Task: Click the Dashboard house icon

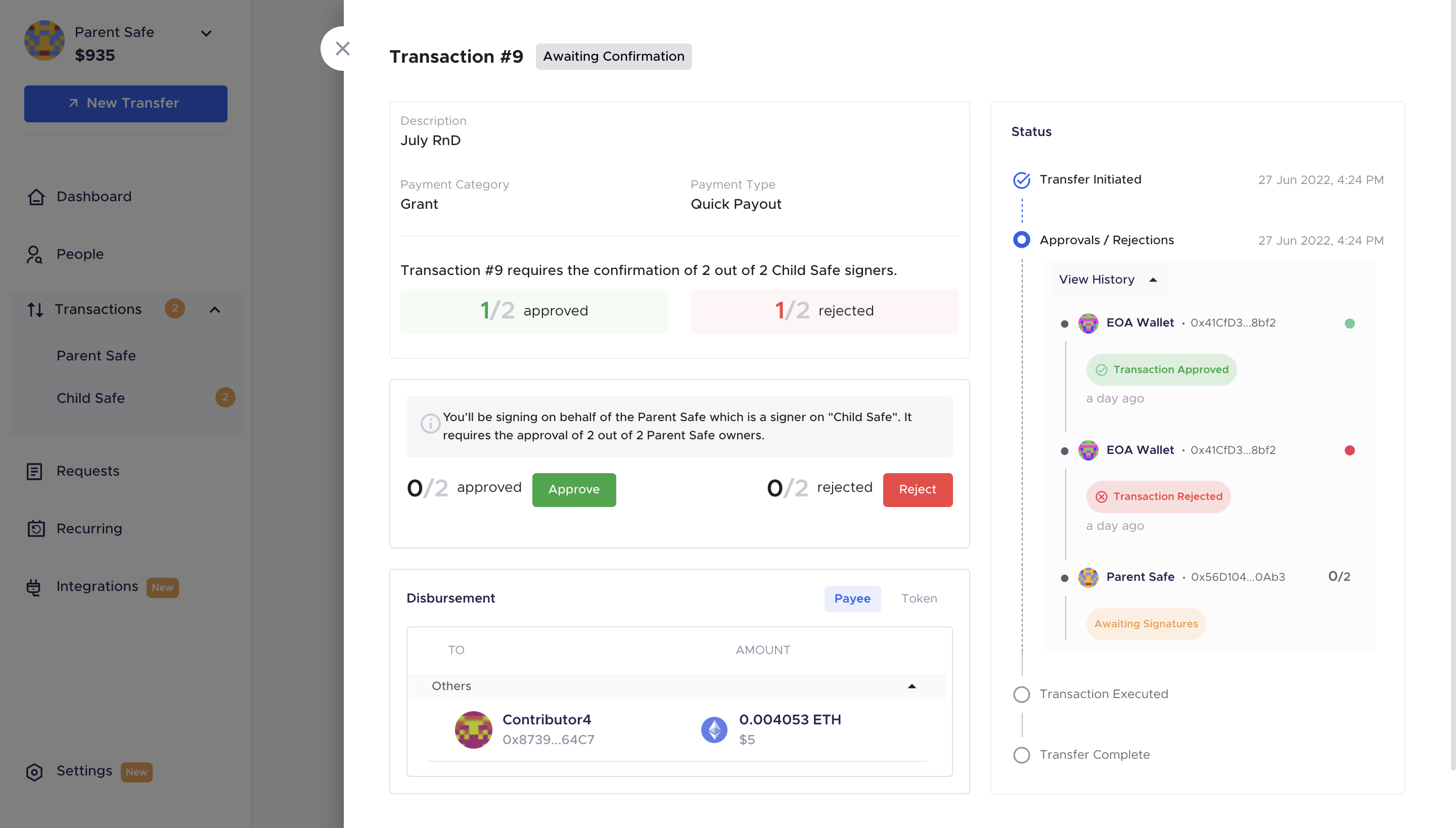Action: pyautogui.click(x=36, y=197)
